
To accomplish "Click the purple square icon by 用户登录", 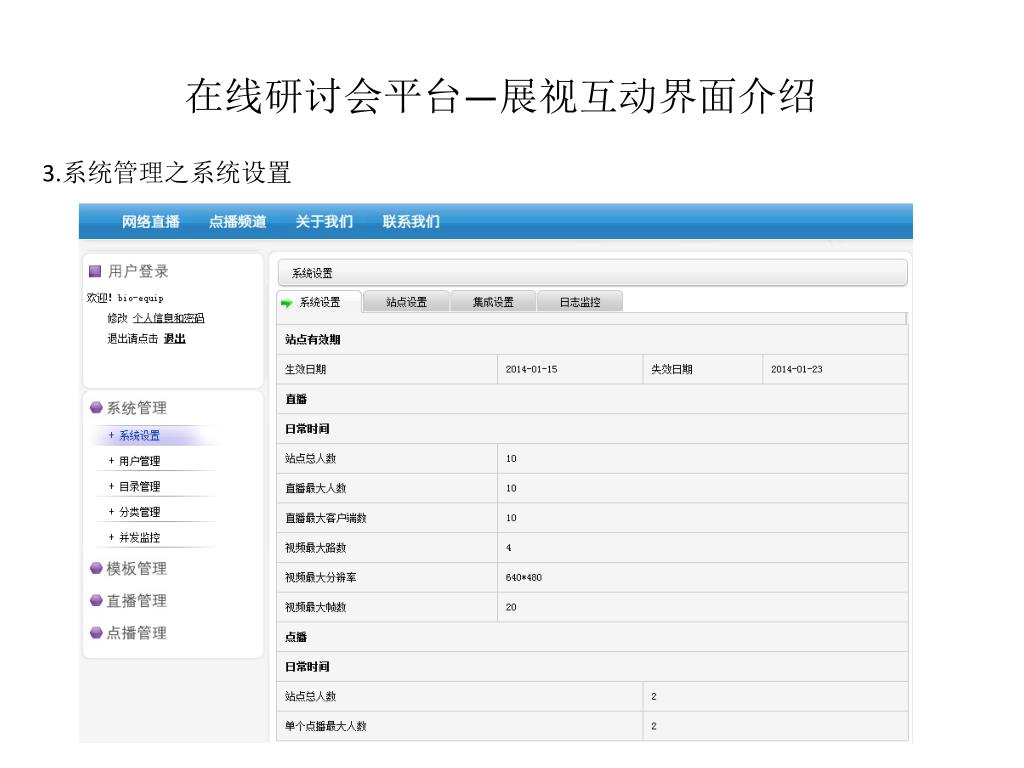I will [x=95, y=270].
